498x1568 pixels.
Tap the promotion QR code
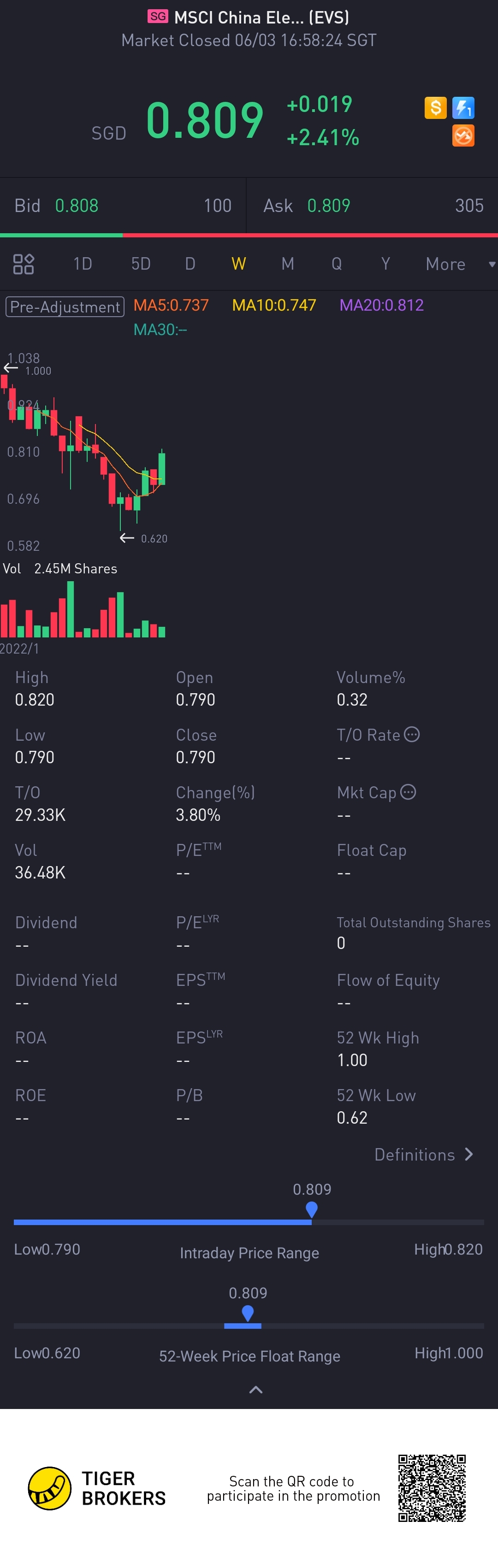[x=432, y=1488]
